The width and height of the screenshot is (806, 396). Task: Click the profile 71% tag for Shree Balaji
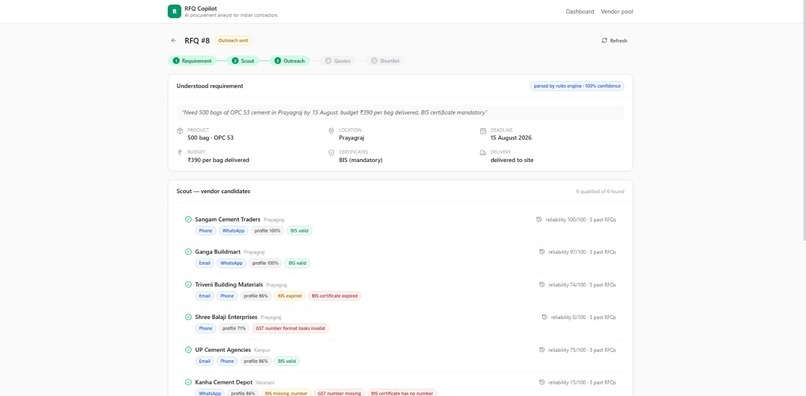(234, 329)
